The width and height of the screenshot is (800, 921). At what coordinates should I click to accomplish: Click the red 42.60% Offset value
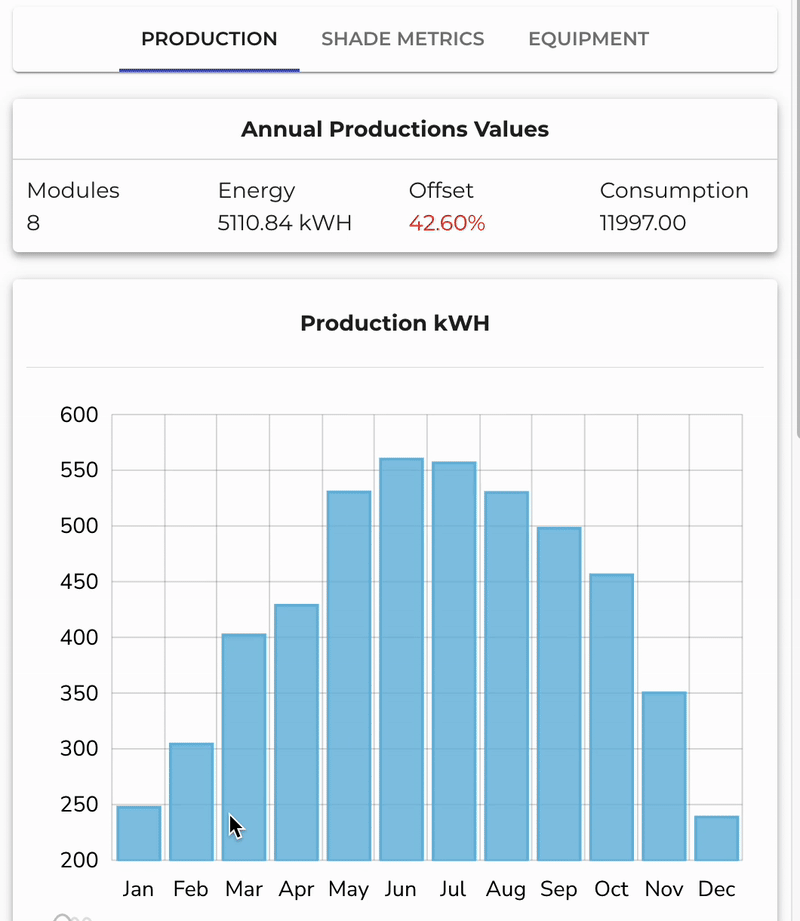coord(446,223)
